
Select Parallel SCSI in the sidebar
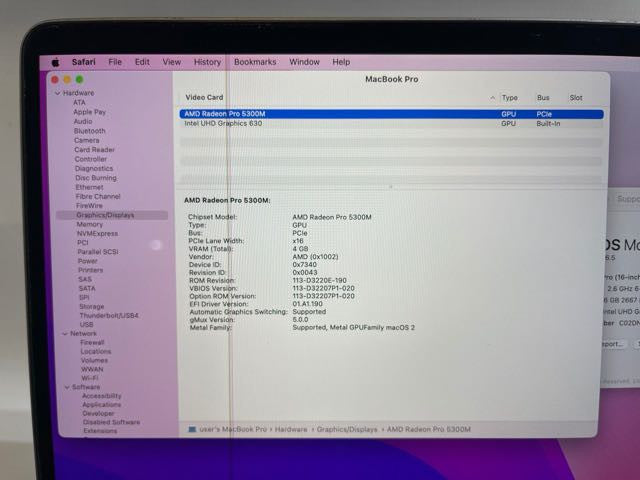pyautogui.click(x=98, y=252)
